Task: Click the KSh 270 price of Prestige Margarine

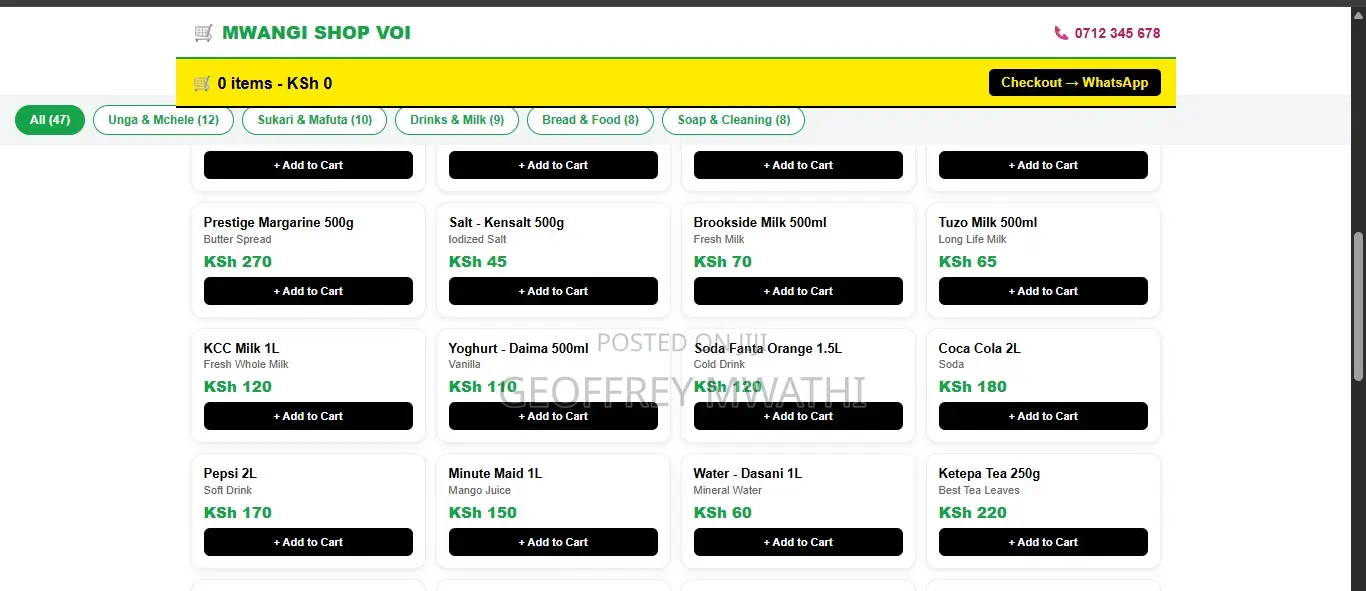Action: tap(238, 262)
